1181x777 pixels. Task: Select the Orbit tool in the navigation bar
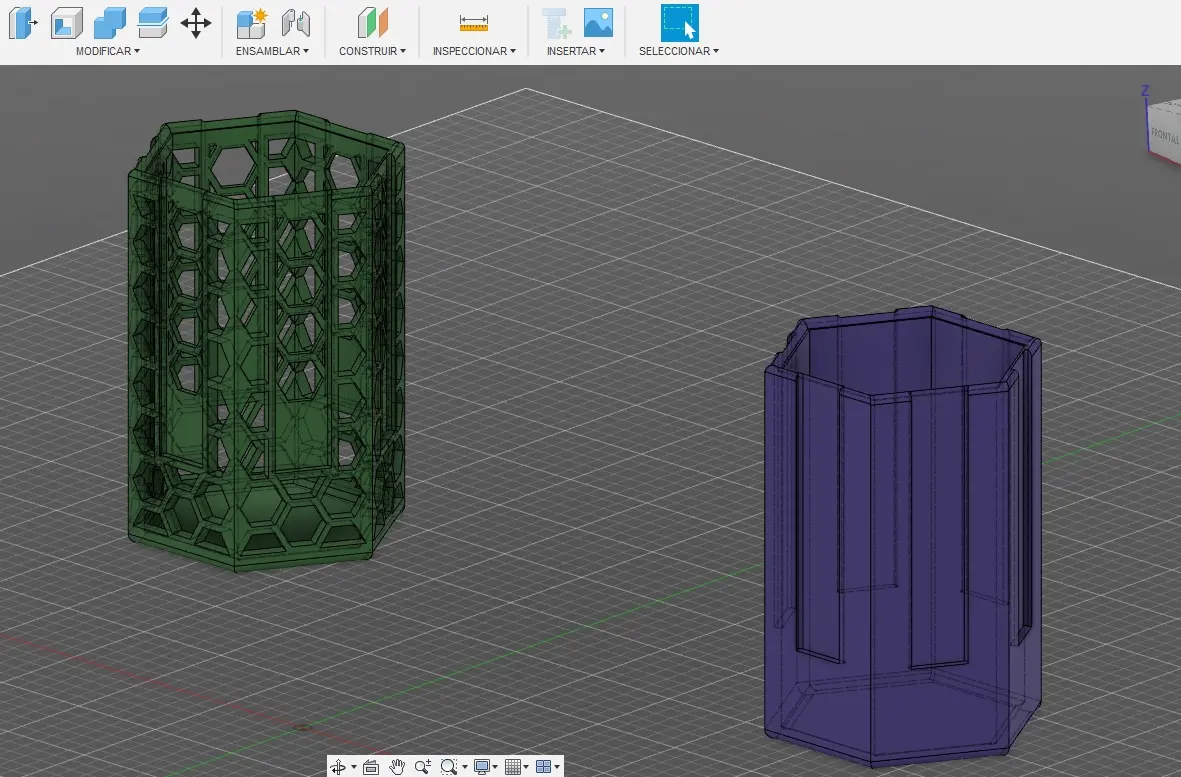[340, 766]
